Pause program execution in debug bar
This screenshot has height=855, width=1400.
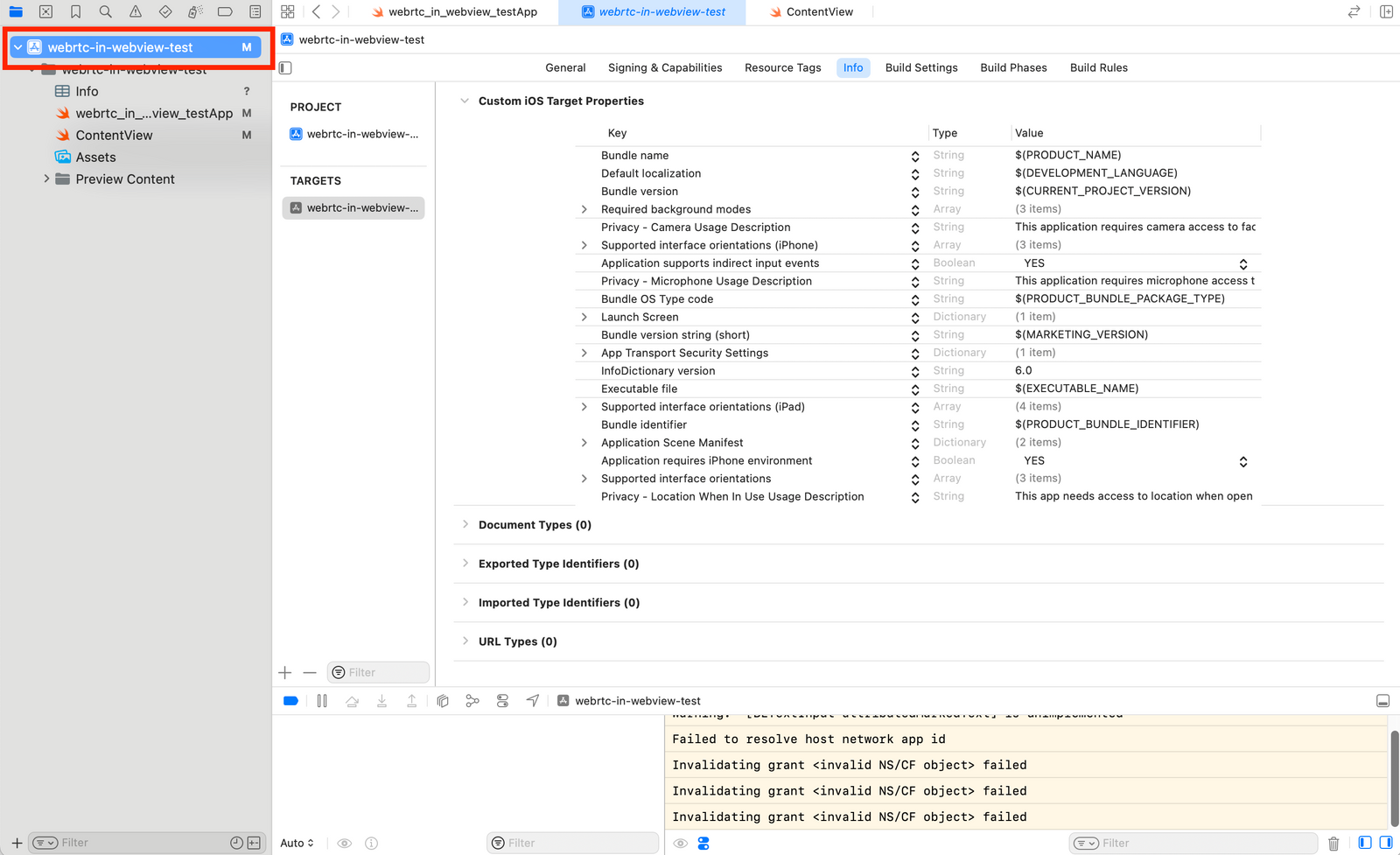(322, 701)
